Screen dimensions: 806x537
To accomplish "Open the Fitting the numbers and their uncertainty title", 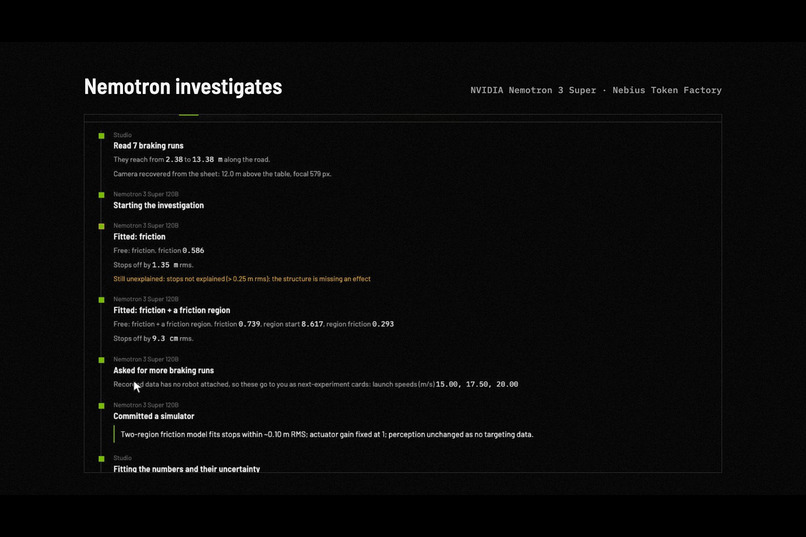I will click(x=187, y=469).
